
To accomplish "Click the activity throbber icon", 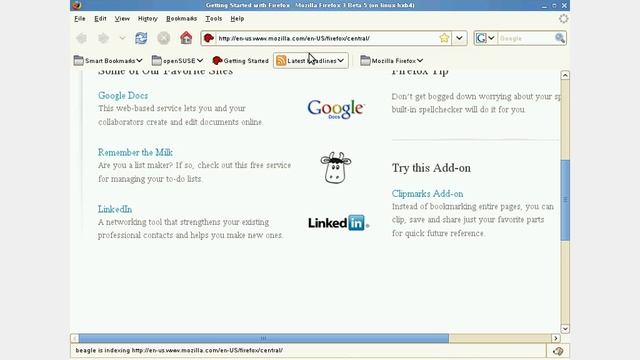I will [x=563, y=18].
